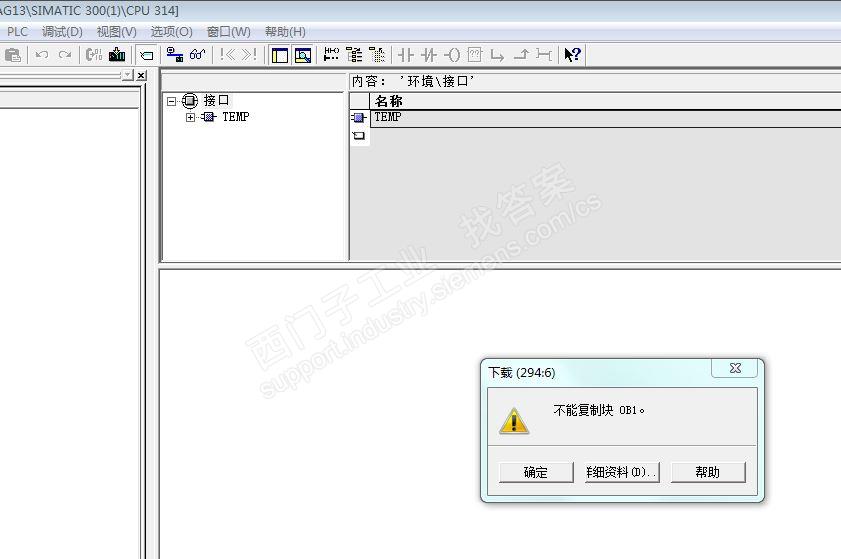The image size is (841, 559).
Task: Click the 不能复制块 OB1 message text
Action: [x=599, y=410]
